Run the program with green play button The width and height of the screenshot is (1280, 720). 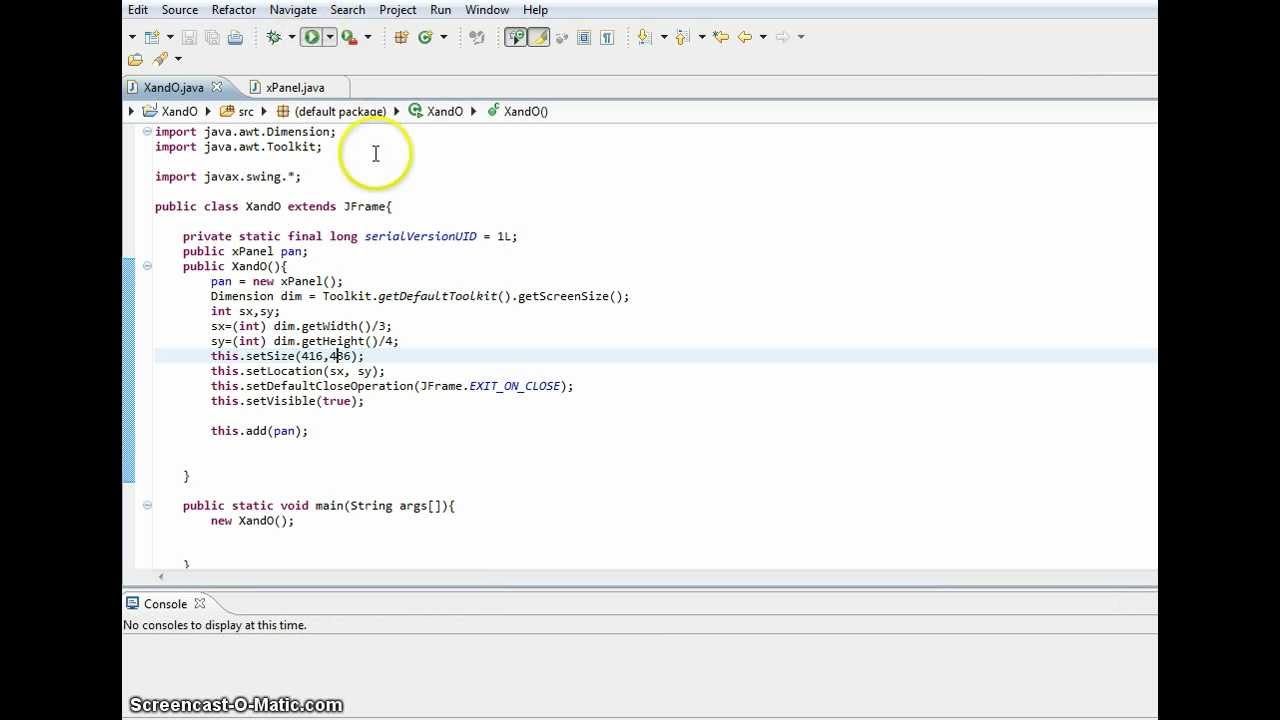pos(311,37)
